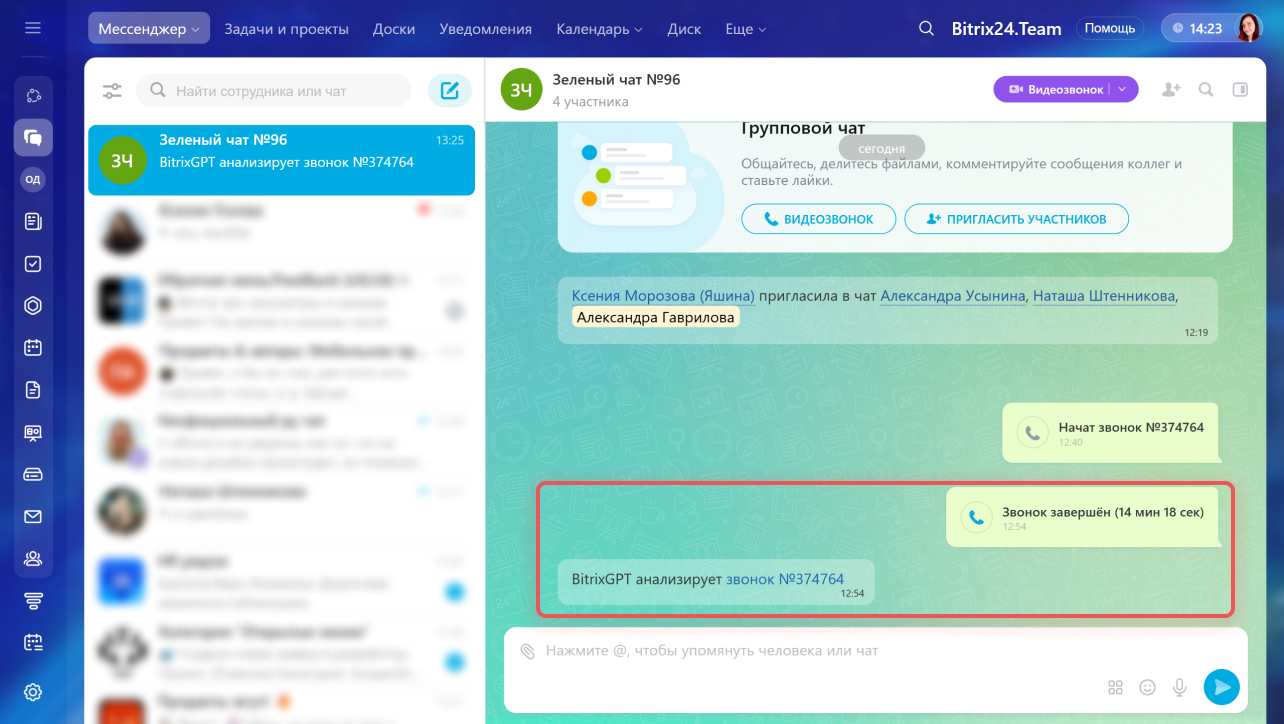Toggle the hamburger main menu
Screen dimensions: 1284x724
tap(33, 28)
